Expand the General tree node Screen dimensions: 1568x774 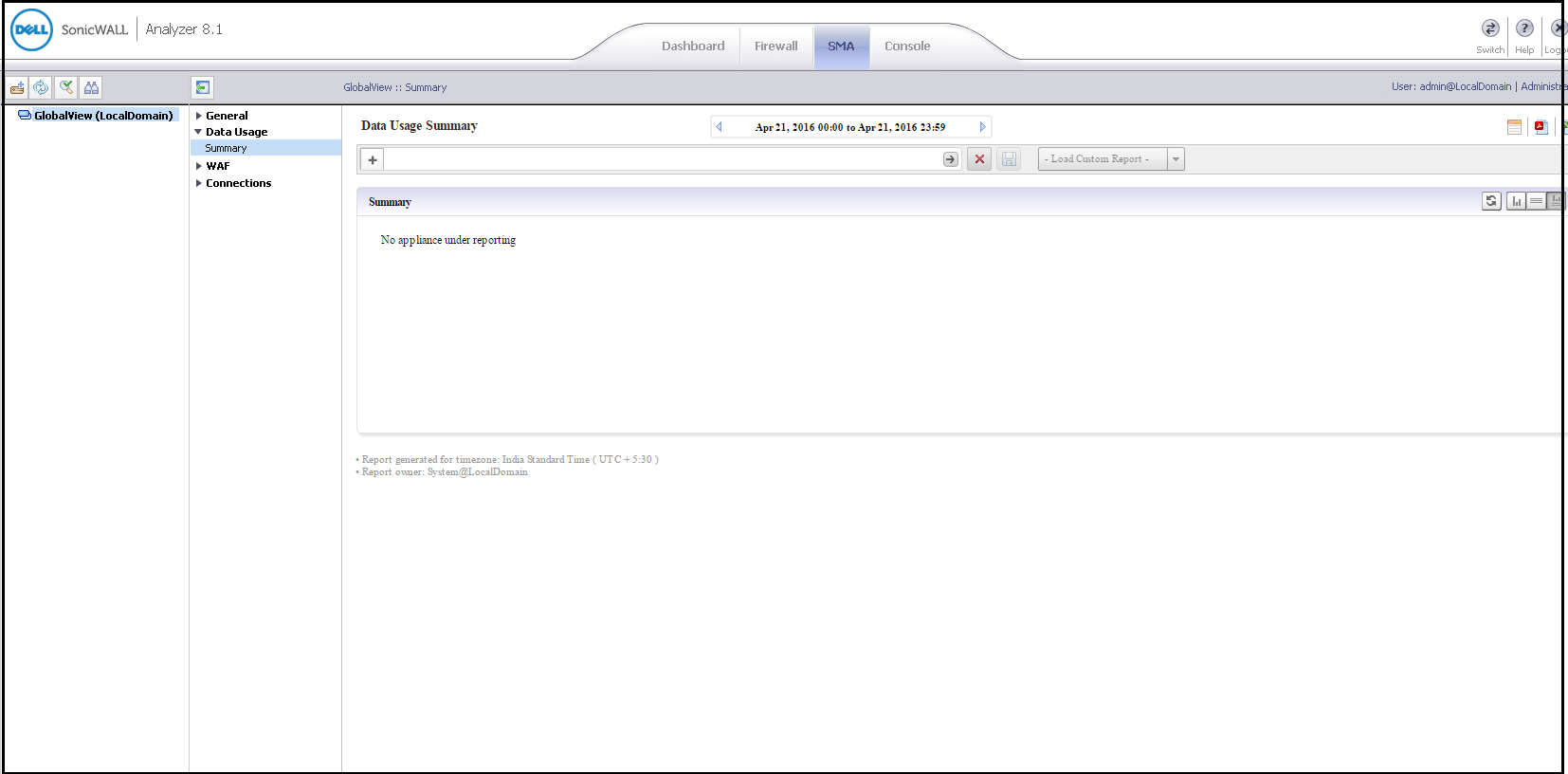(199, 116)
